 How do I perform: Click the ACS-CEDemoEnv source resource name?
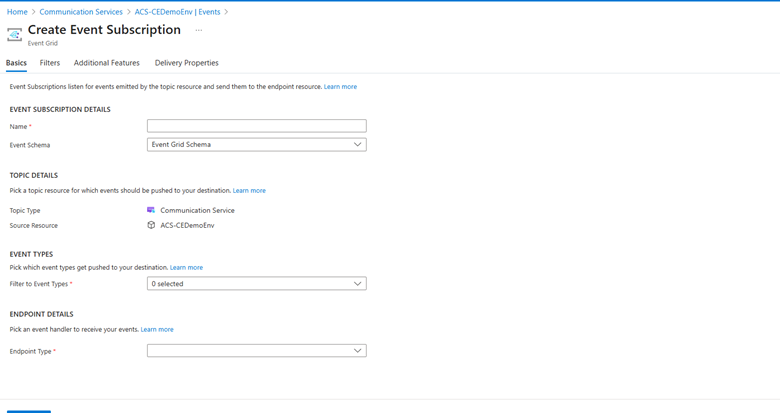[x=188, y=225]
